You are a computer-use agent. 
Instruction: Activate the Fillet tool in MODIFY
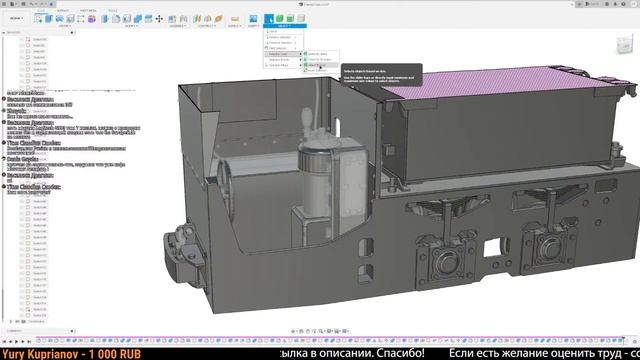(x=116, y=19)
